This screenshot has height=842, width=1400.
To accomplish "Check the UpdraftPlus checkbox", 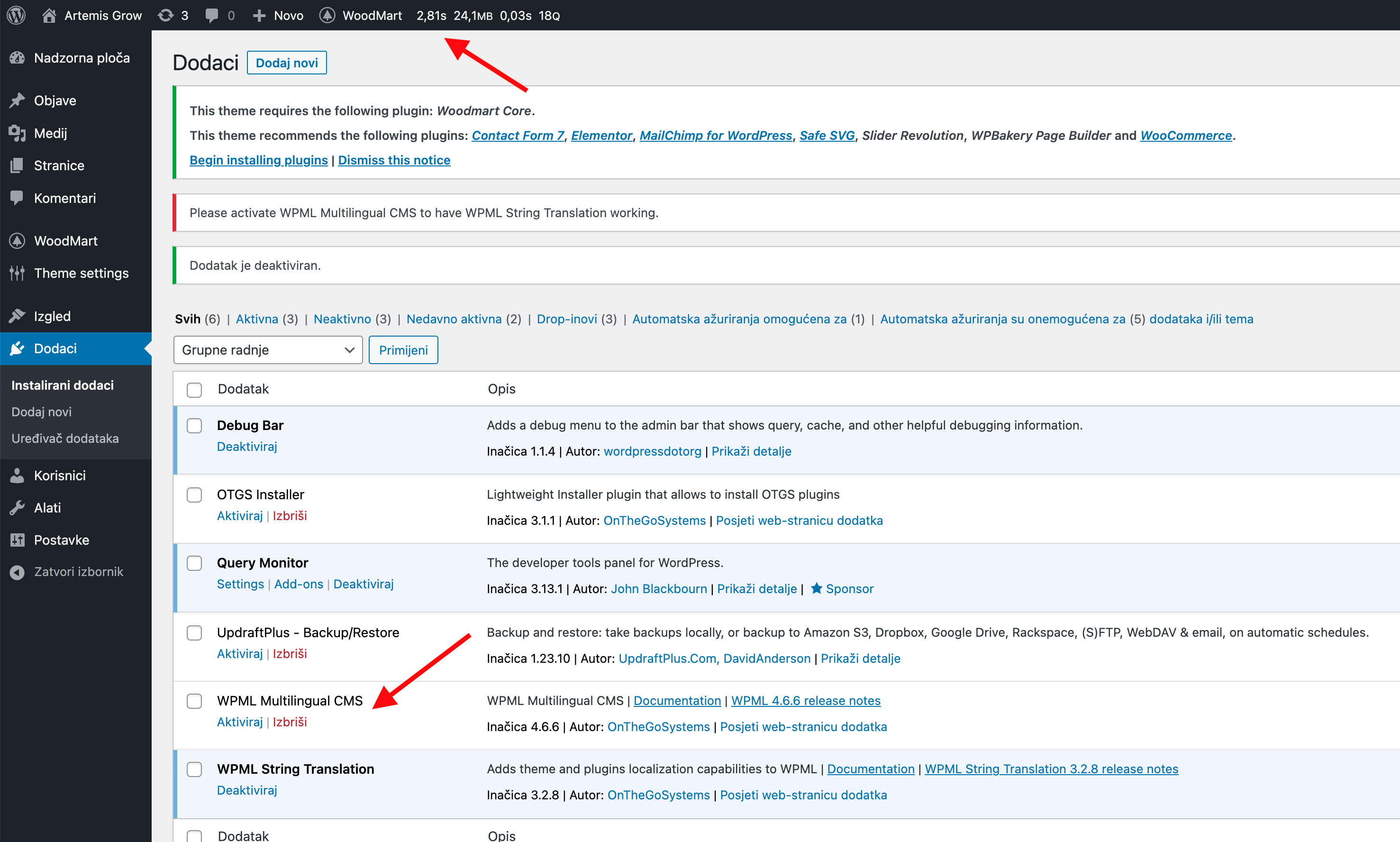I will click(194, 632).
